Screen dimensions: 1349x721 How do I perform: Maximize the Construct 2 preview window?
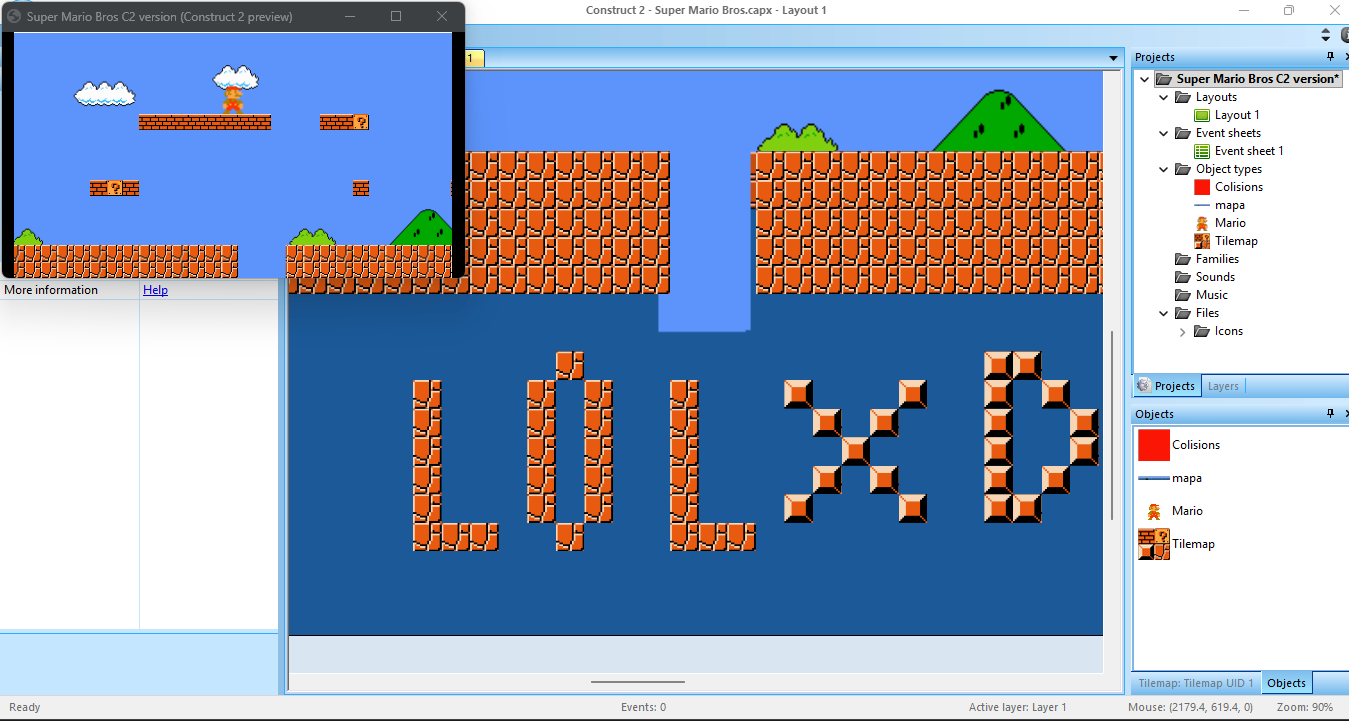396,16
